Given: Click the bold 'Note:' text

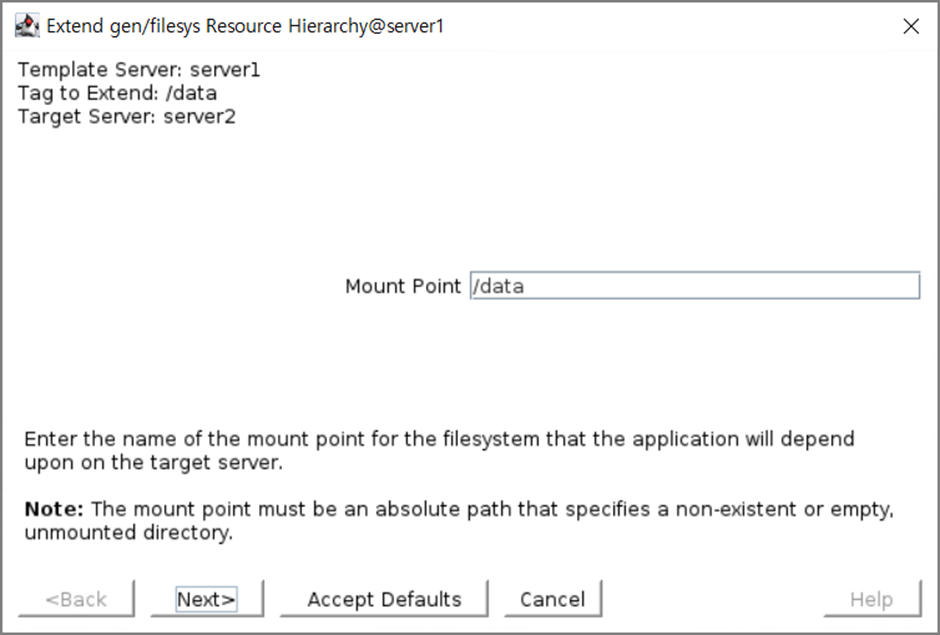Looking at the screenshot, I should coord(54,509).
